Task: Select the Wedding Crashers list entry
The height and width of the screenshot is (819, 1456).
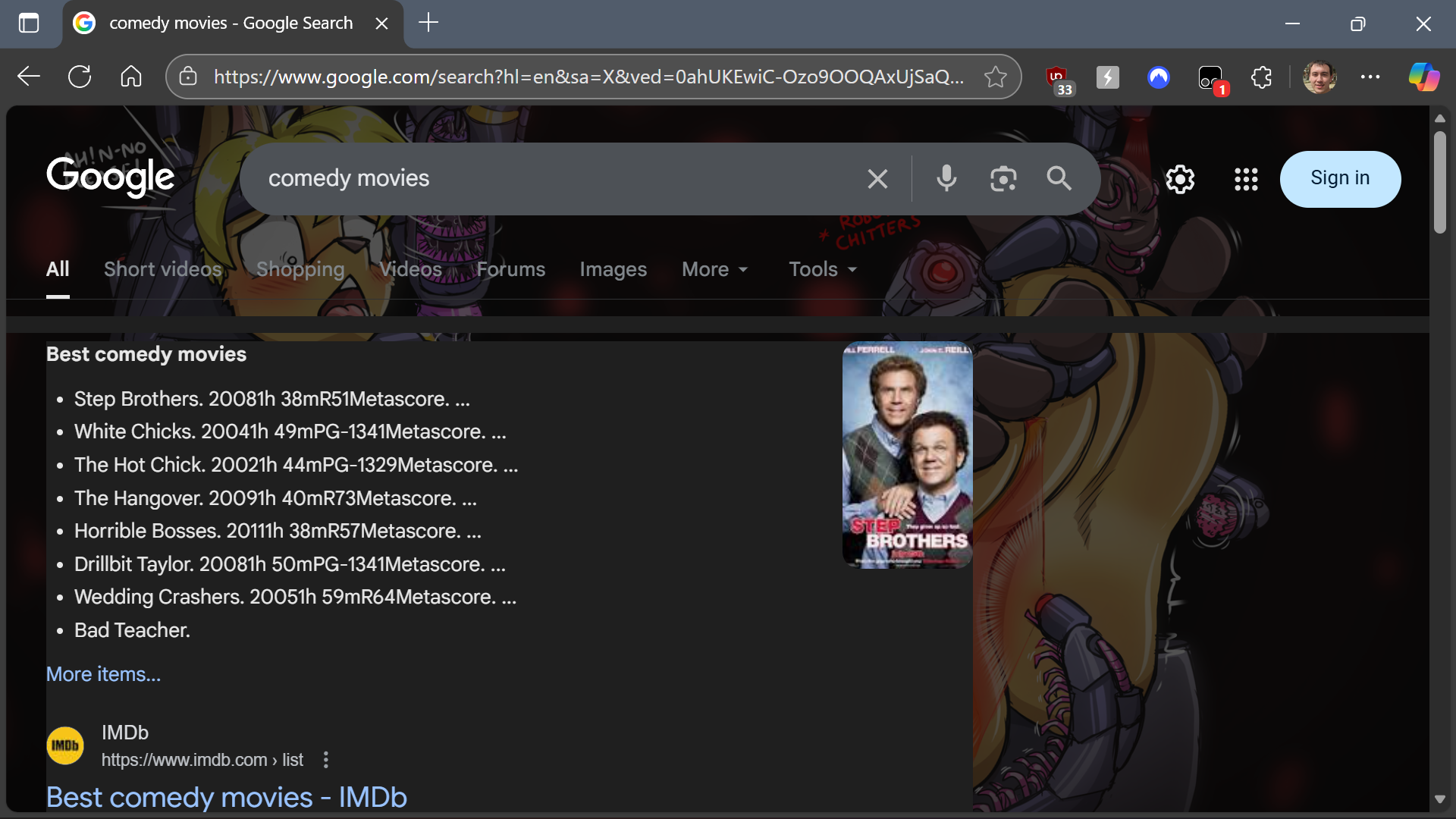Action: [x=296, y=597]
